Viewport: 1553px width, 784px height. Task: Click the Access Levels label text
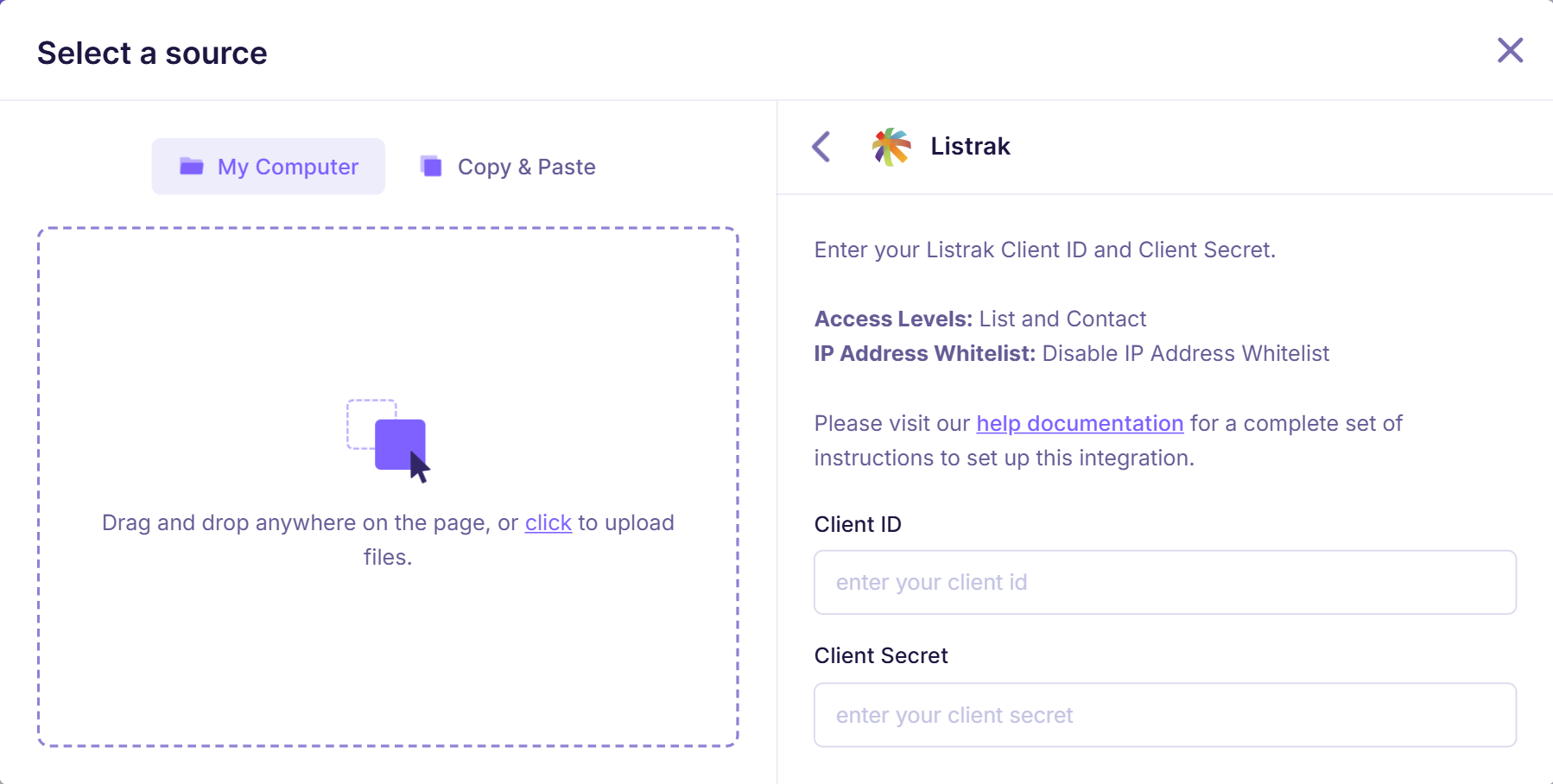click(x=893, y=319)
